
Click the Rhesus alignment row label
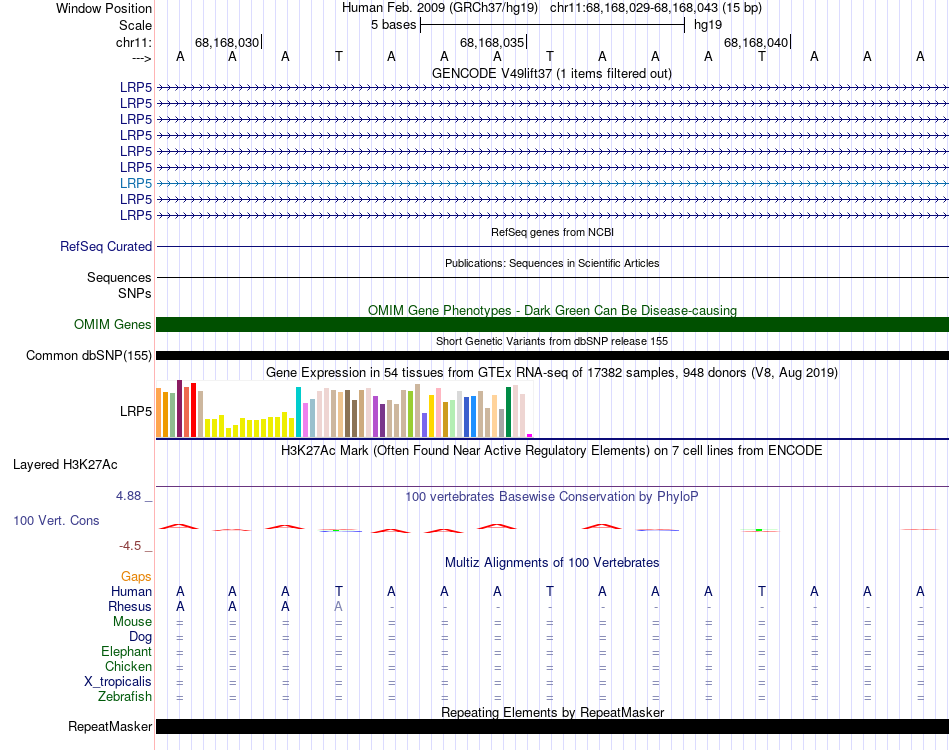coord(130,606)
